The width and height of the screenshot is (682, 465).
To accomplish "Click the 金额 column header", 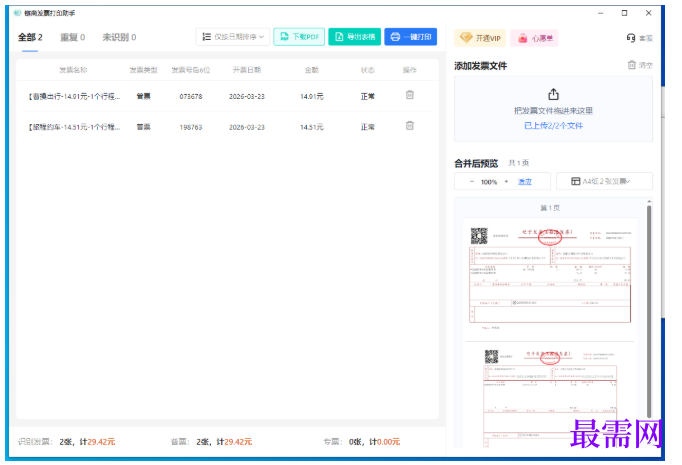I will tap(311, 70).
